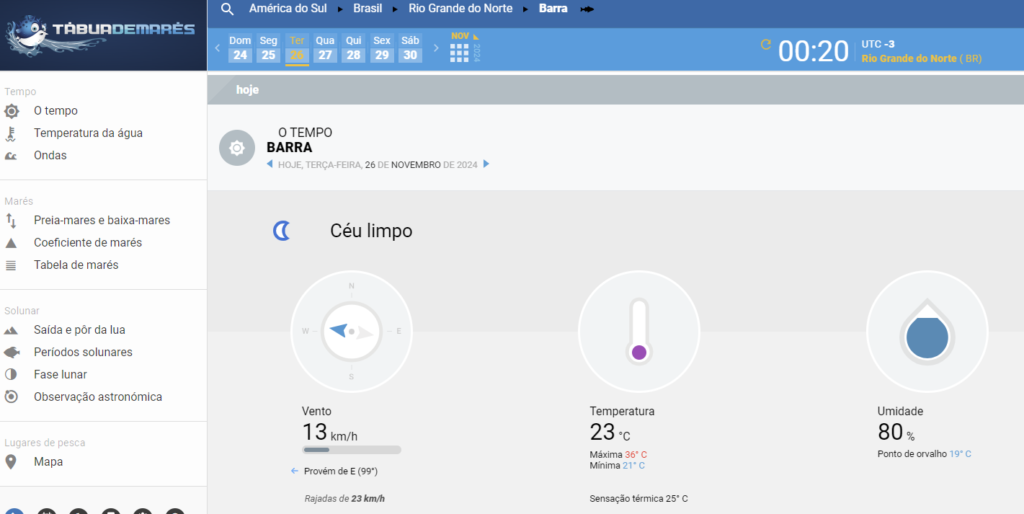Viewport: 1024px width, 514px height.
Task: Click the list icon for Tabela de marés
Action: [x=10, y=265]
